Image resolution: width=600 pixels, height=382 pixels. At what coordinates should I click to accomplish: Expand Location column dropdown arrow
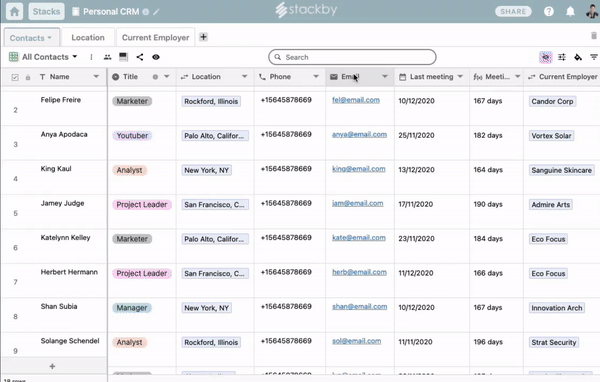pos(245,77)
